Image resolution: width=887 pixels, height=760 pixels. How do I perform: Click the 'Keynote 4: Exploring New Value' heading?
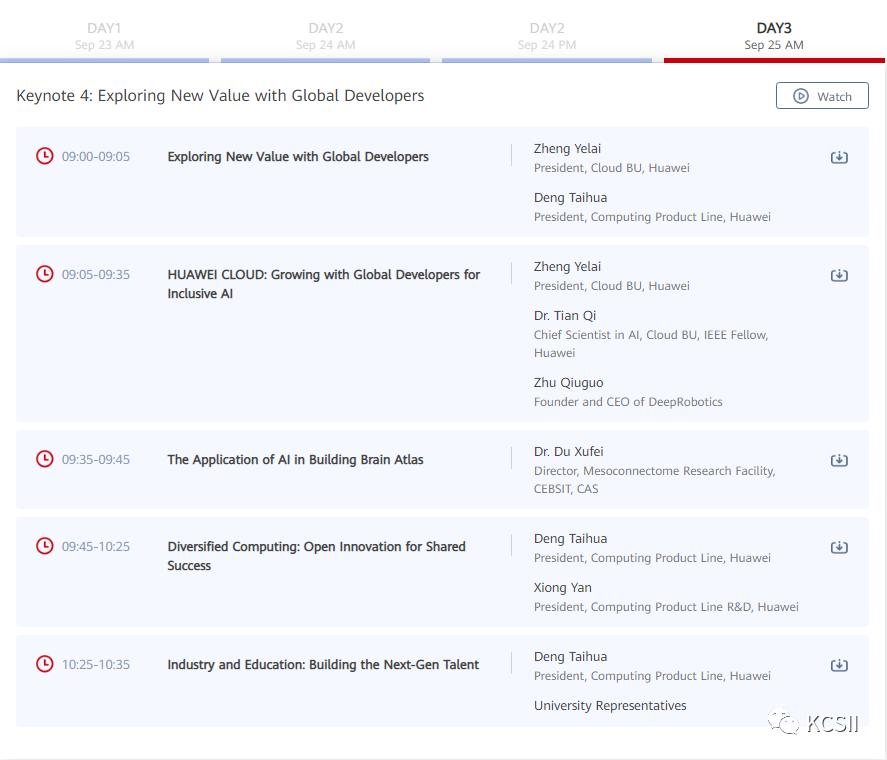220,96
